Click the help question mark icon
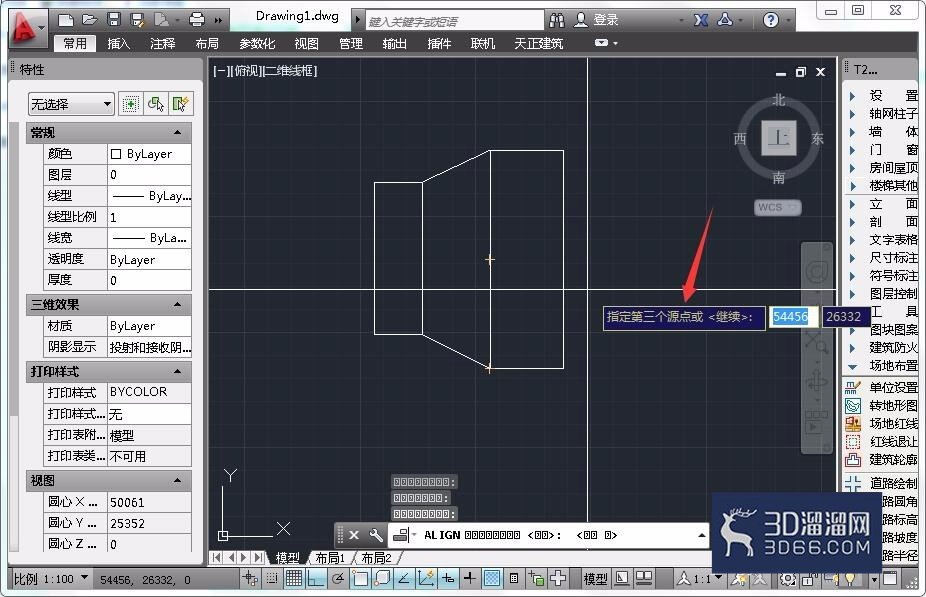The image size is (926, 597). point(770,20)
